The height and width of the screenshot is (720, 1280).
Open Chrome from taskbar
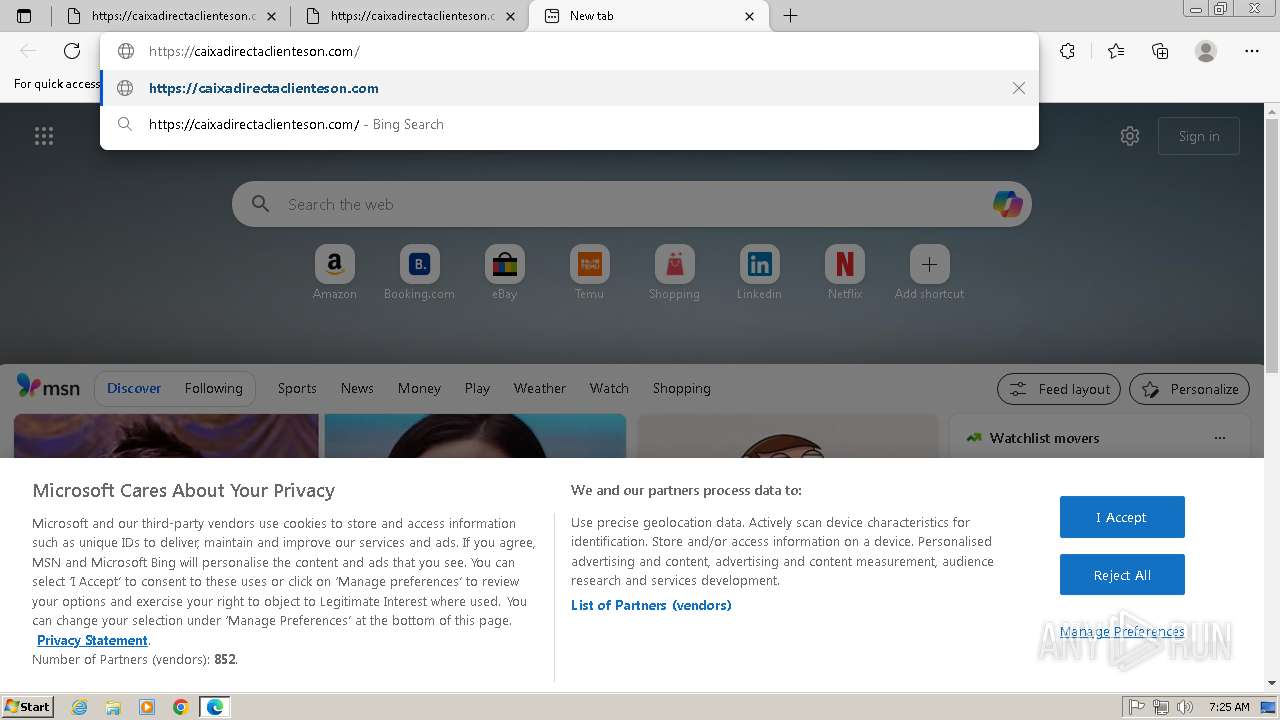pyautogui.click(x=181, y=707)
